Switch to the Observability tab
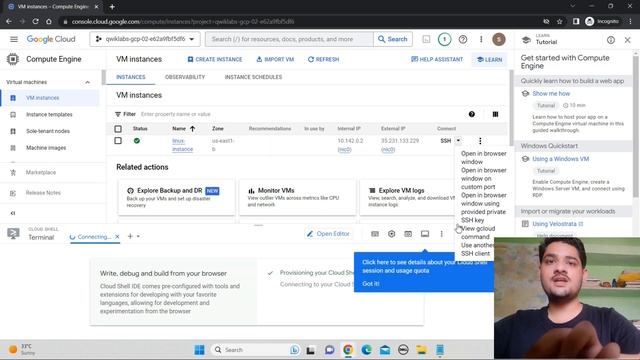This screenshot has width=640, height=360. click(185, 77)
